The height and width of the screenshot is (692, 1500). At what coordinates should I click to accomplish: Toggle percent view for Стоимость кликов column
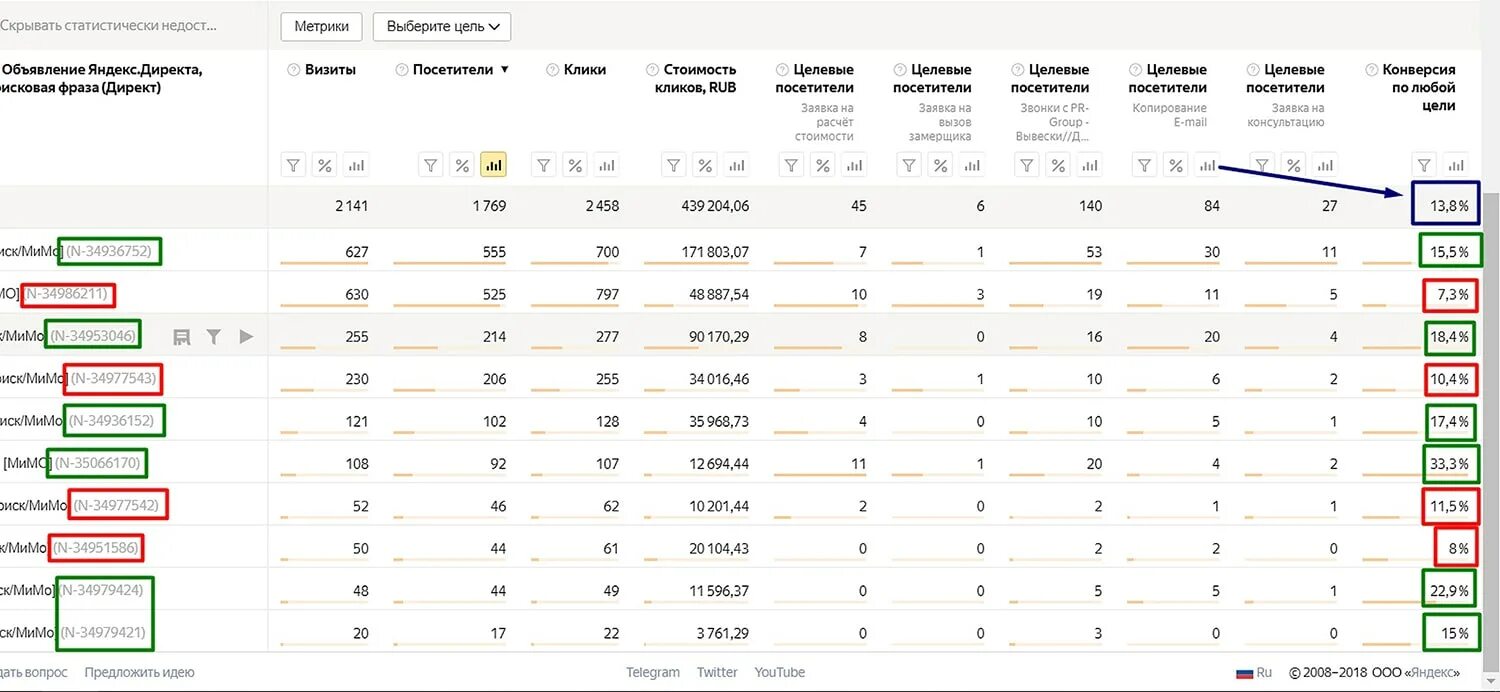point(705,165)
